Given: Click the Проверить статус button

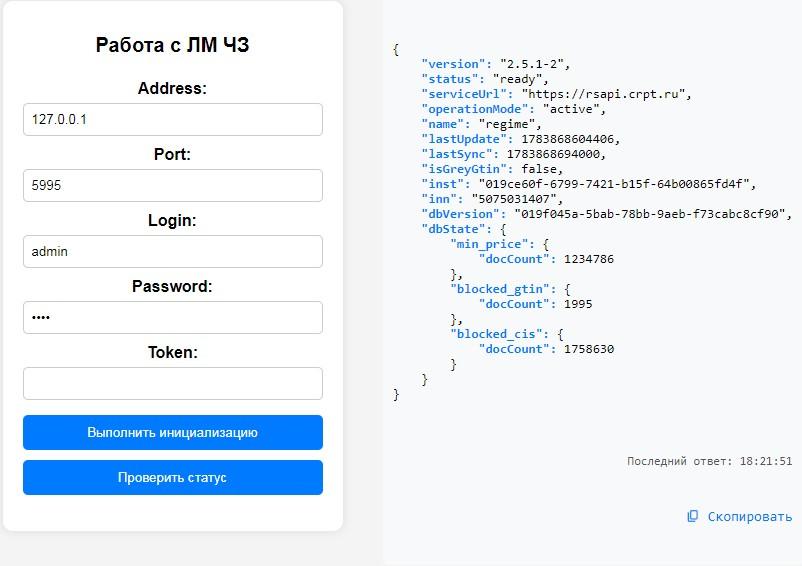Looking at the screenshot, I should [173, 478].
